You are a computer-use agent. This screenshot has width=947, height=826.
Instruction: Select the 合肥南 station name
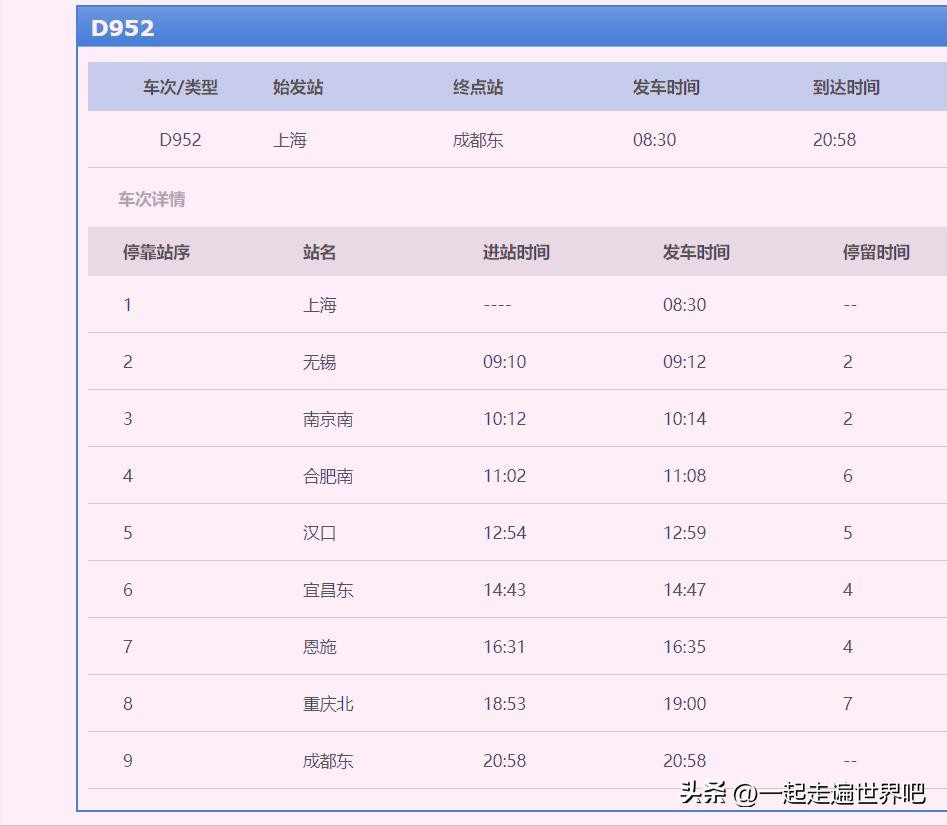(x=328, y=476)
